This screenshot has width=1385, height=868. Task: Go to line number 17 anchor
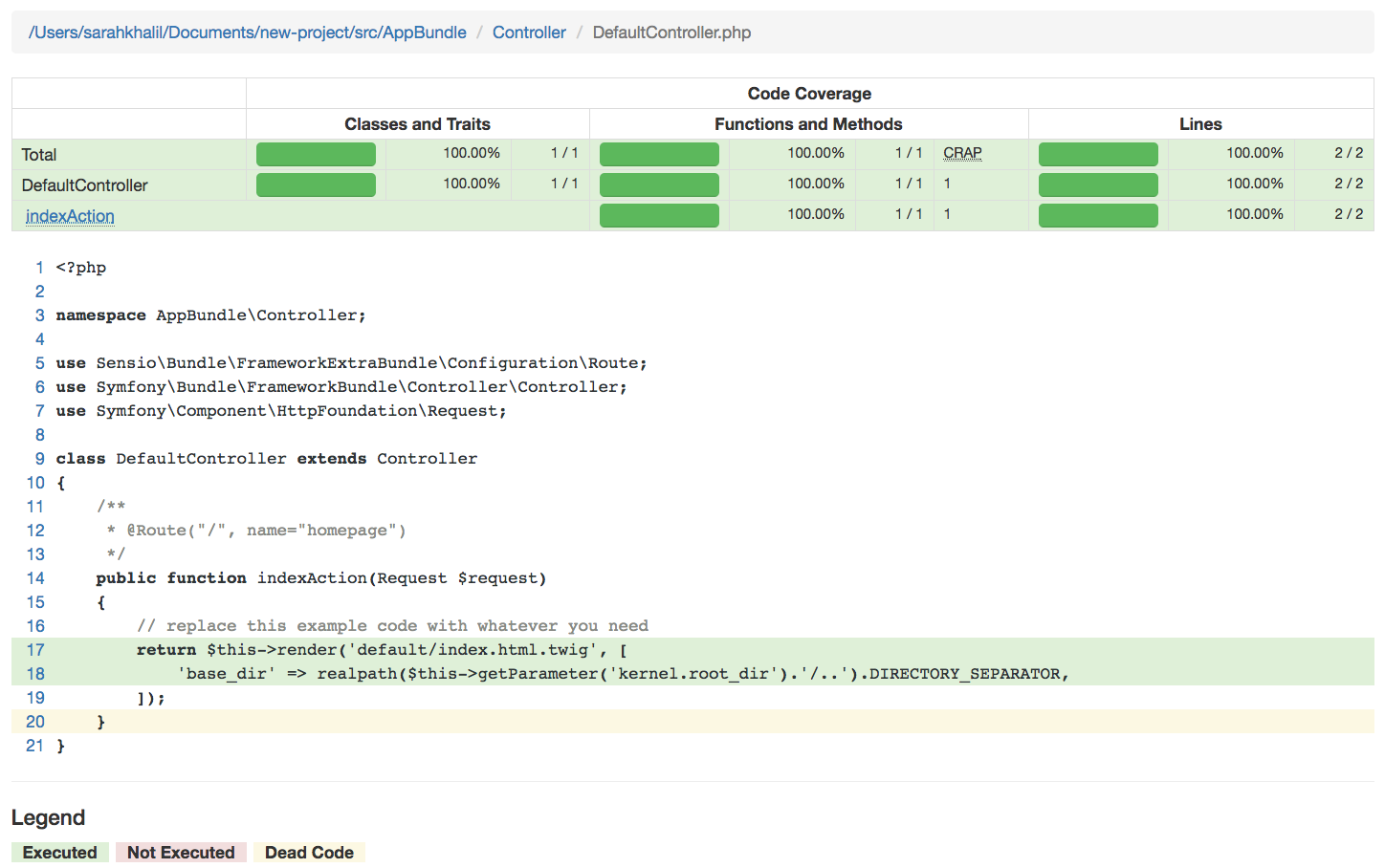pyautogui.click(x=35, y=650)
